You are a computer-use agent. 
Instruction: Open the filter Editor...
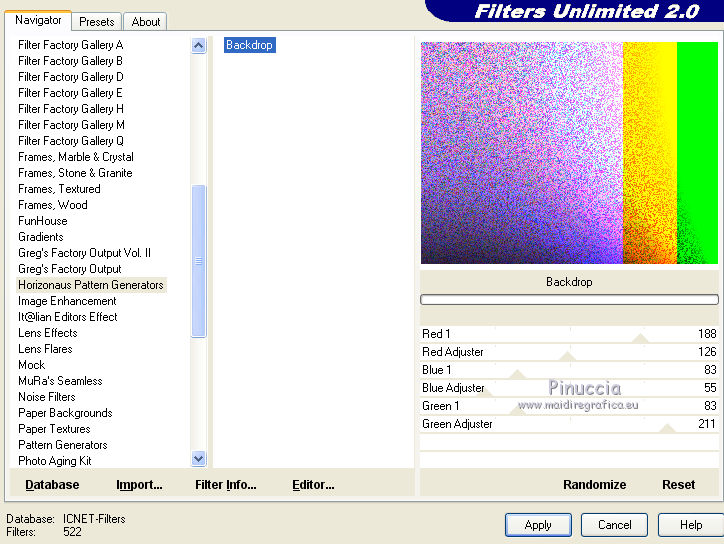pyautogui.click(x=313, y=484)
